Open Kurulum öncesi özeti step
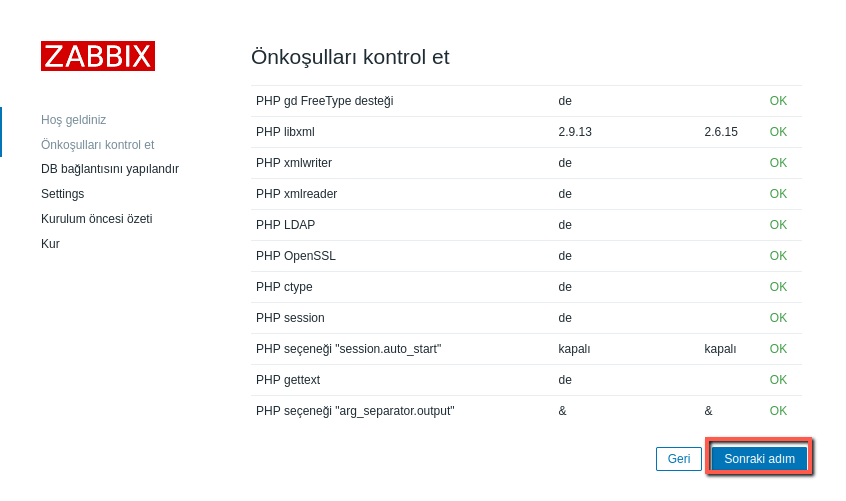 pos(96,219)
